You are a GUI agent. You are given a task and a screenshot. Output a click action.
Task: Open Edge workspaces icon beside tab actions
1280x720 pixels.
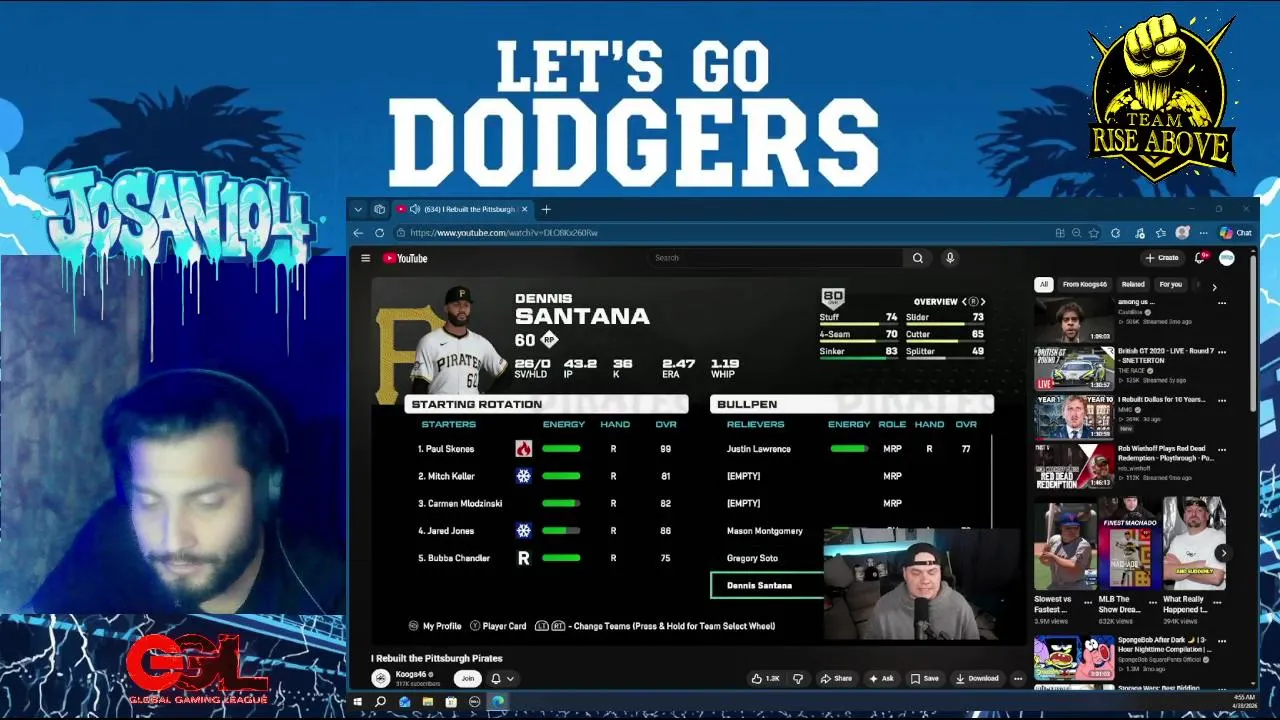click(380, 209)
